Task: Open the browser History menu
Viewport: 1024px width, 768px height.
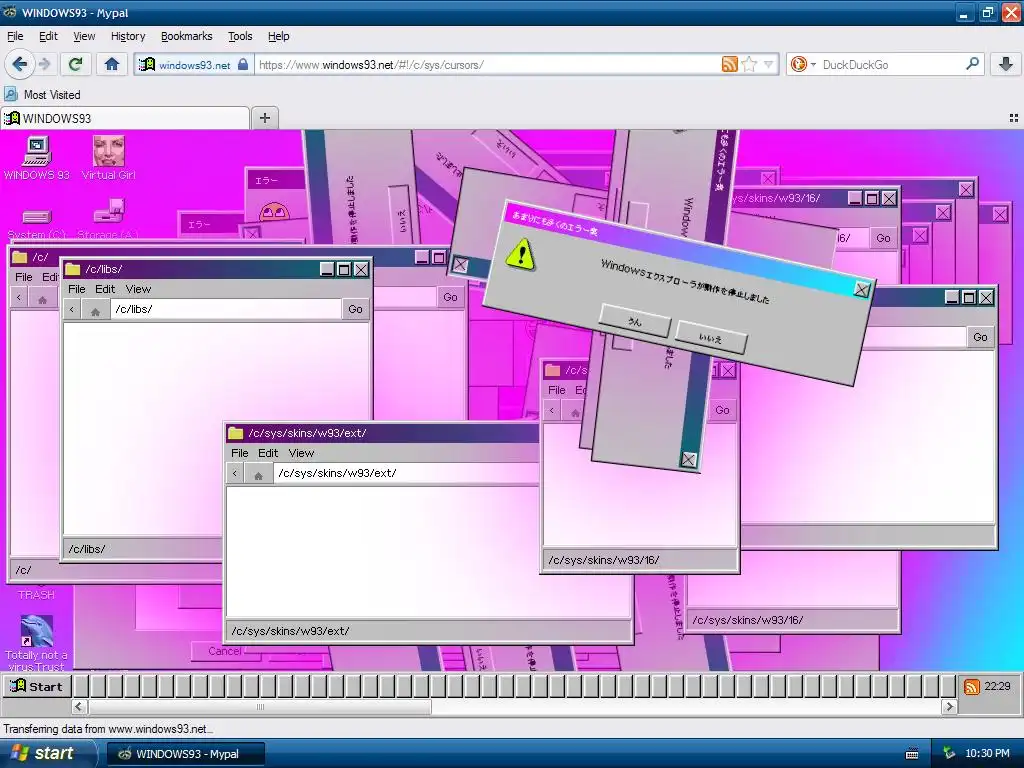Action: tap(128, 37)
